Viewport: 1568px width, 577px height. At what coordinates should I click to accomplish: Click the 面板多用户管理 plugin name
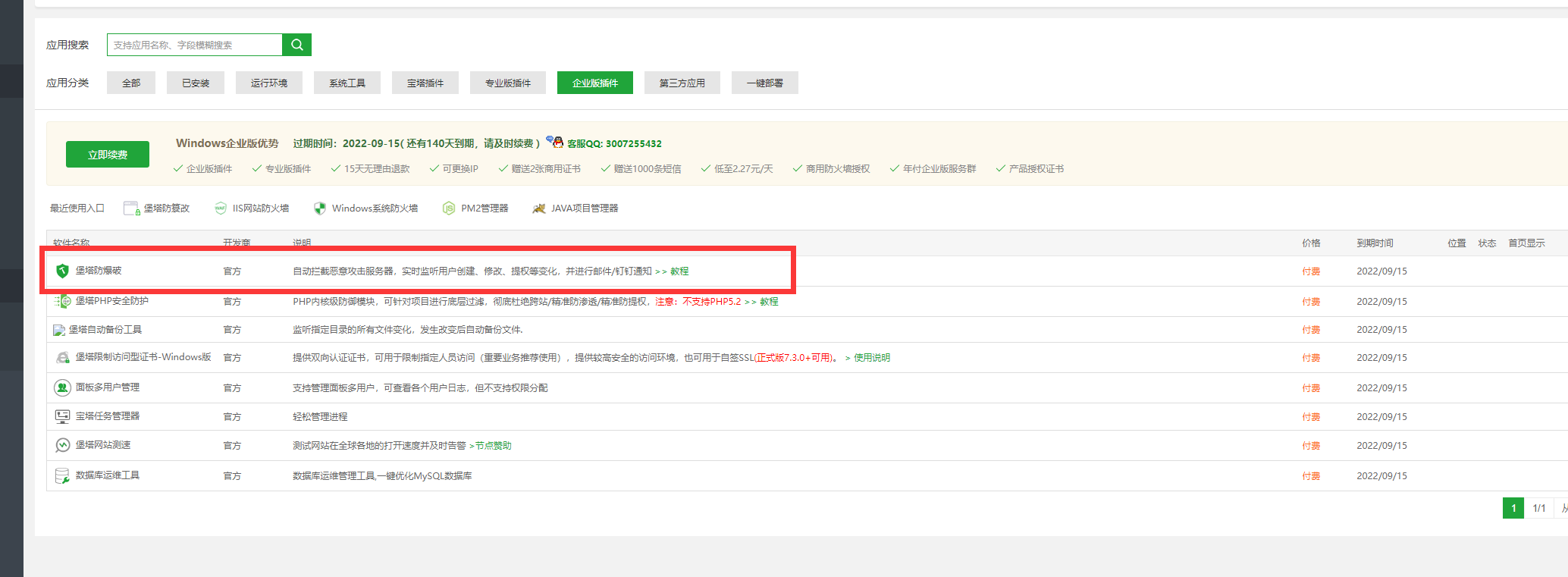[108, 387]
